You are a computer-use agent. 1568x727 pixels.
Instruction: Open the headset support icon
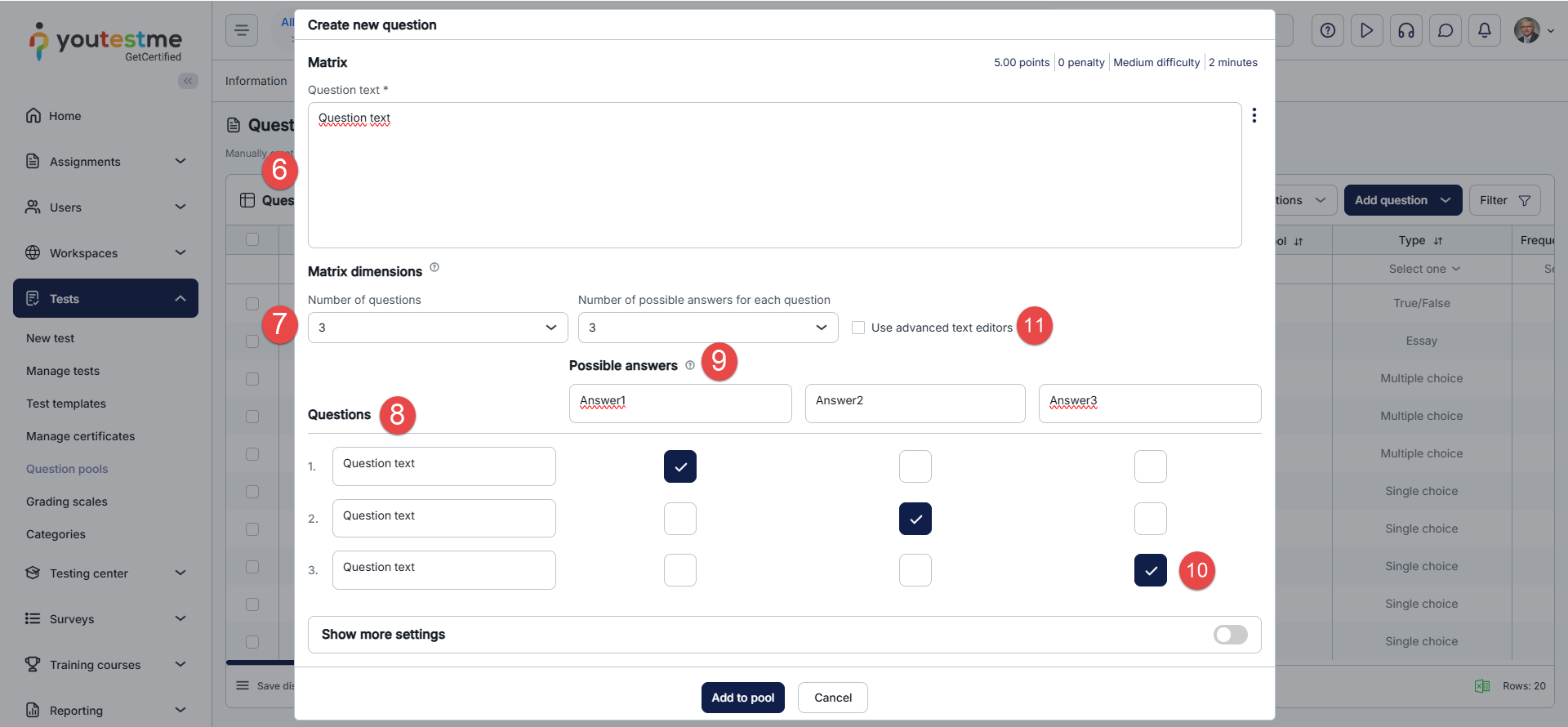point(1406,31)
